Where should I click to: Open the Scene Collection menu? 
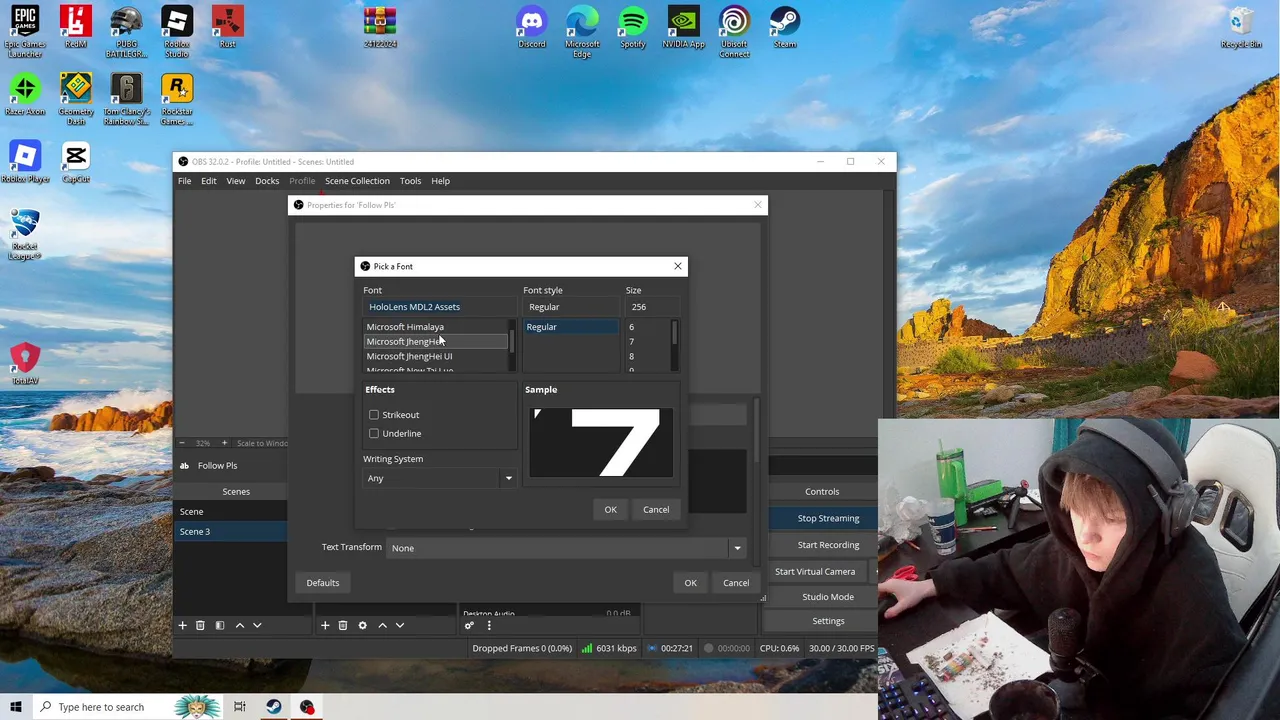[x=357, y=181]
